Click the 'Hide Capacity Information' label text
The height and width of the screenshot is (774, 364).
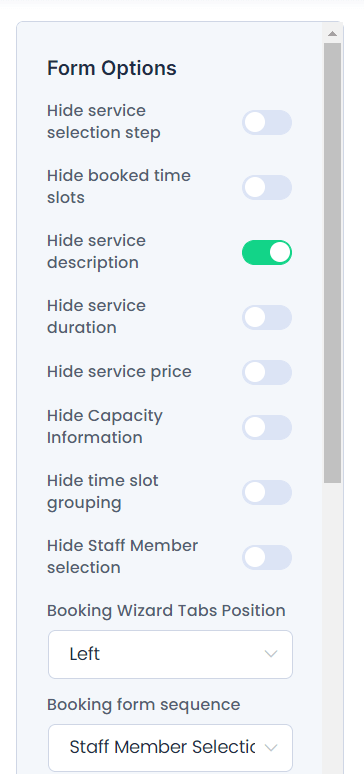[105, 426]
